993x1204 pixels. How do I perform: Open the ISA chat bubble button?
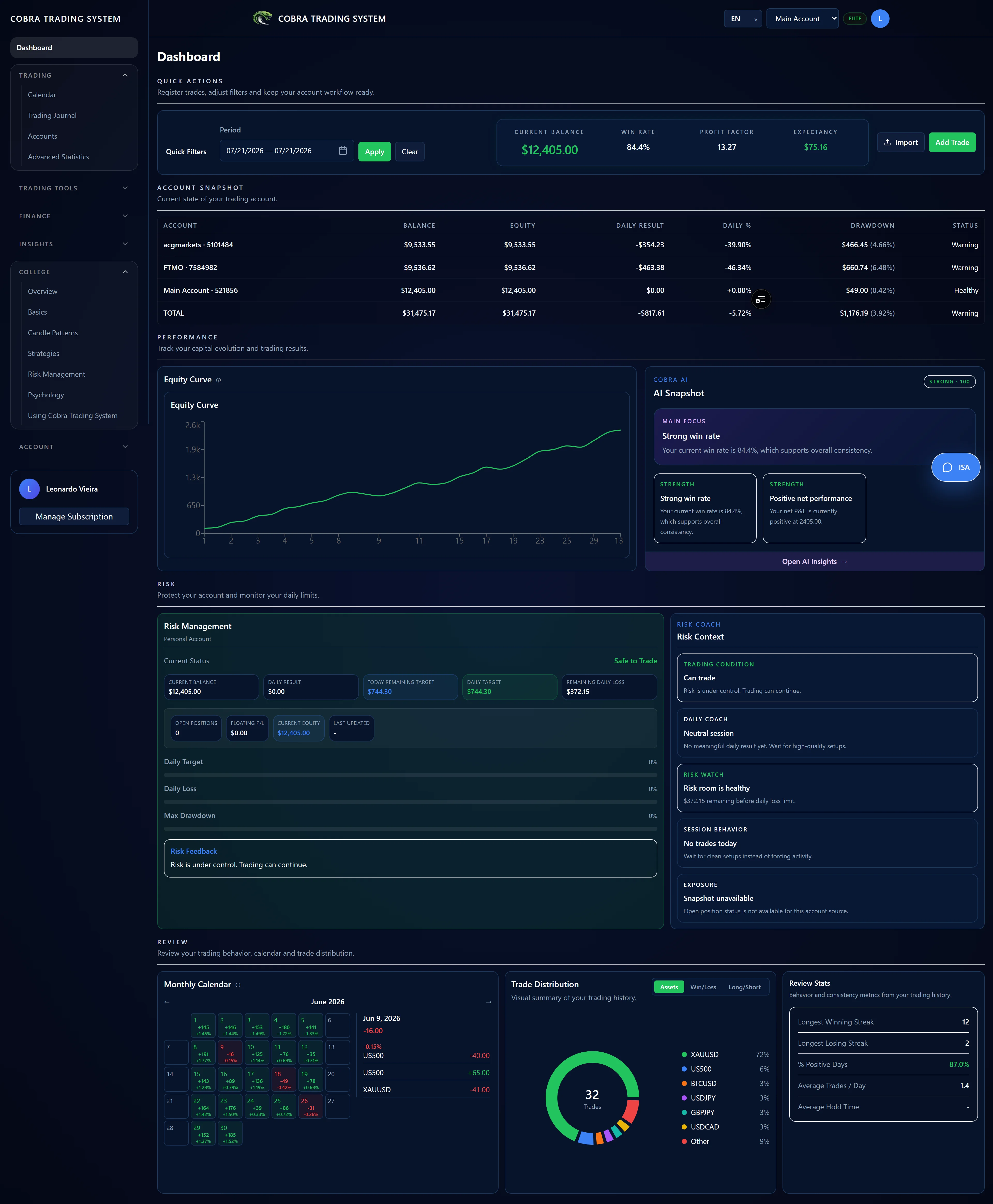coord(956,467)
